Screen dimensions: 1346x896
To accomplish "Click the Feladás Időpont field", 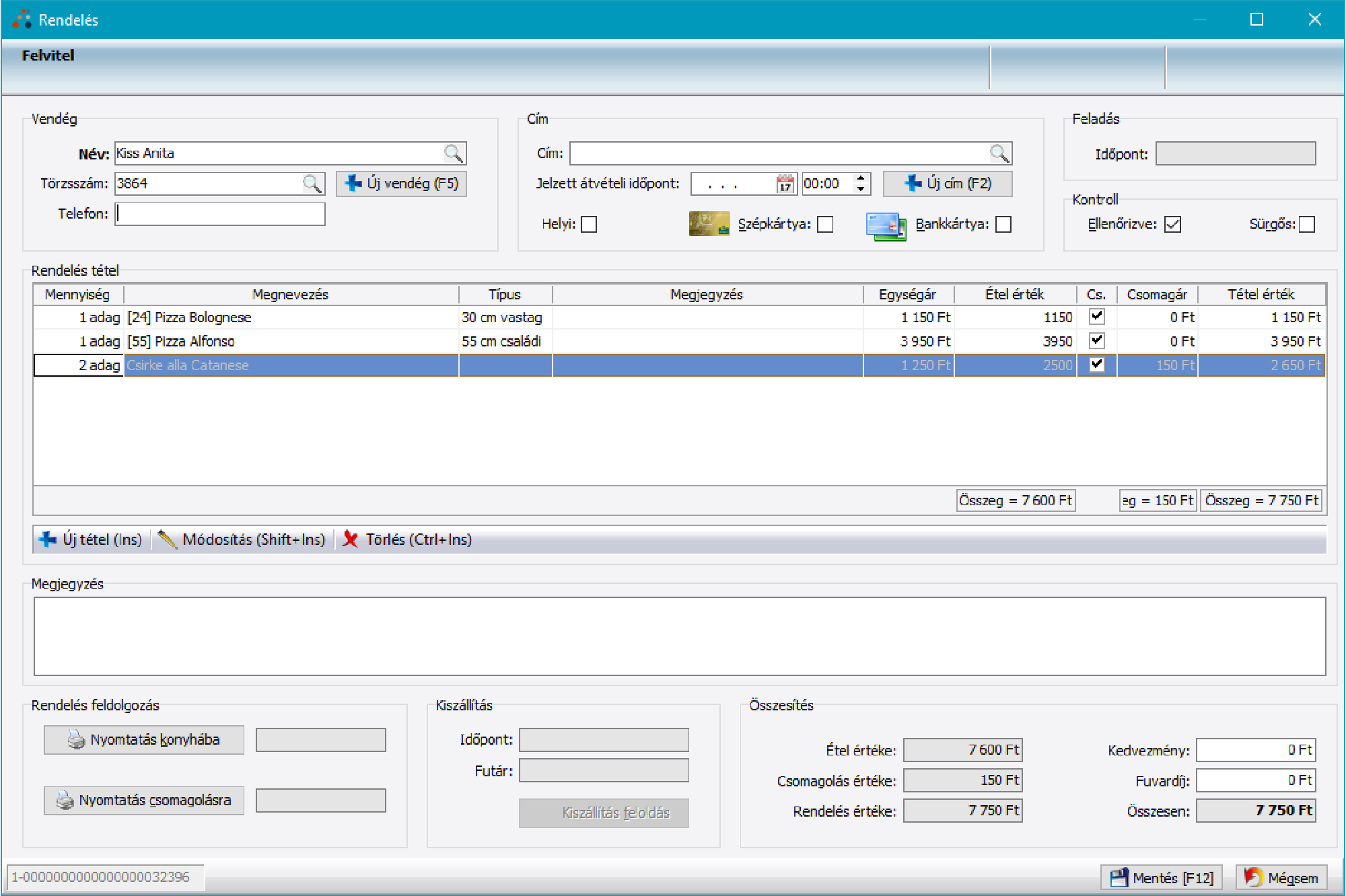I will coord(1236,153).
